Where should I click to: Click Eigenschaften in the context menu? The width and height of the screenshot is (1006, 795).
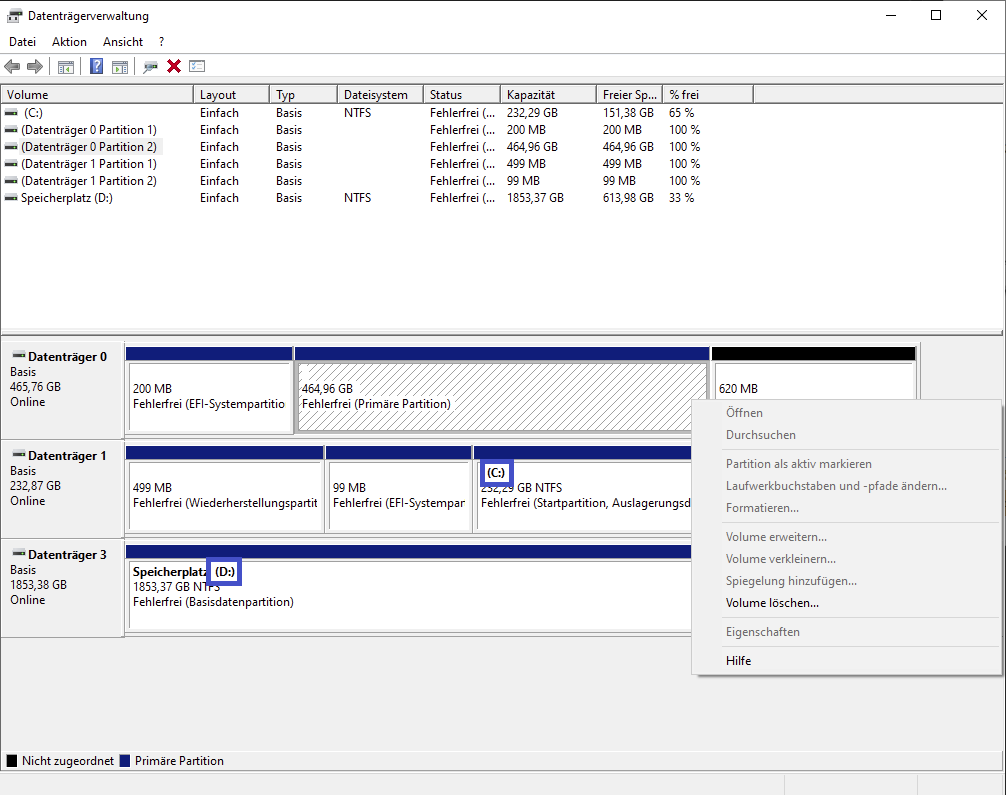click(762, 631)
